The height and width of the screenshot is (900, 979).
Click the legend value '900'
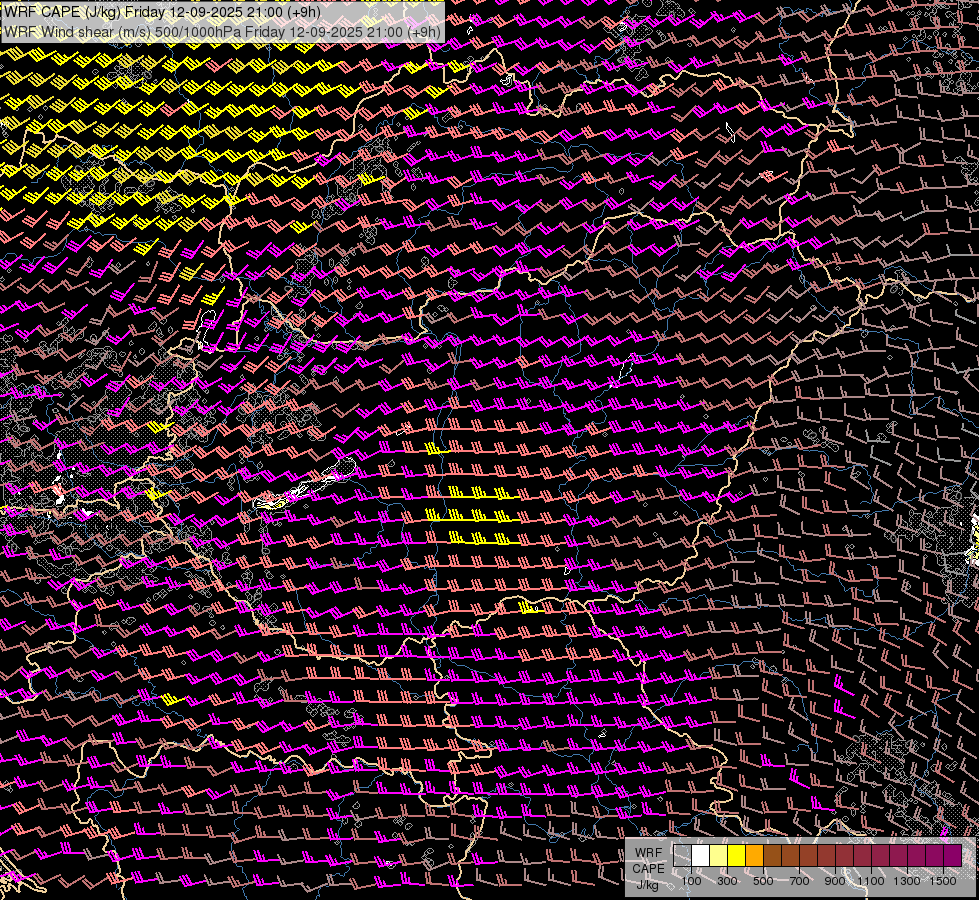coord(835,881)
